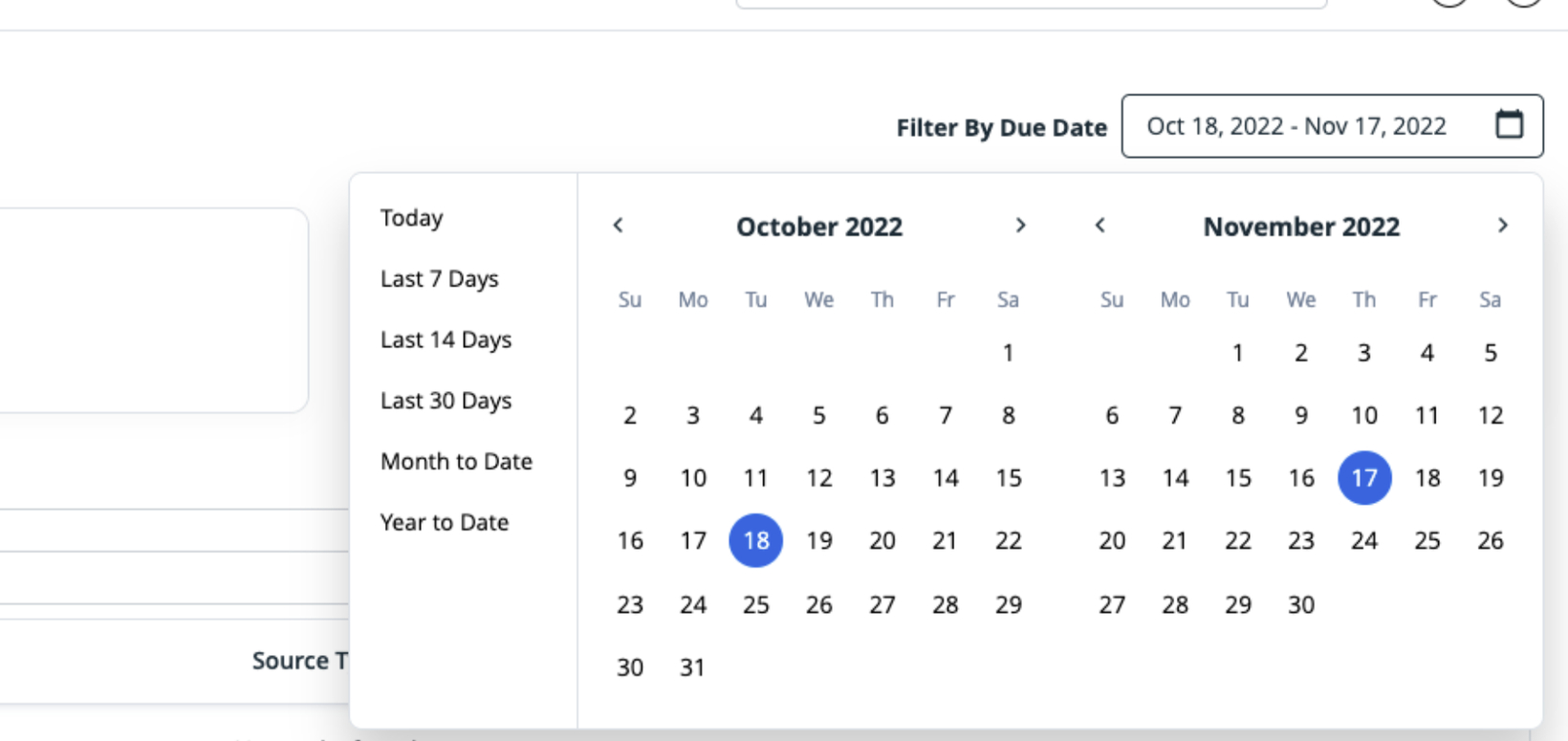Image resolution: width=1568 pixels, height=741 pixels.
Task: Choose November 30 in the calendar
Action: (x=1300, y=604)
